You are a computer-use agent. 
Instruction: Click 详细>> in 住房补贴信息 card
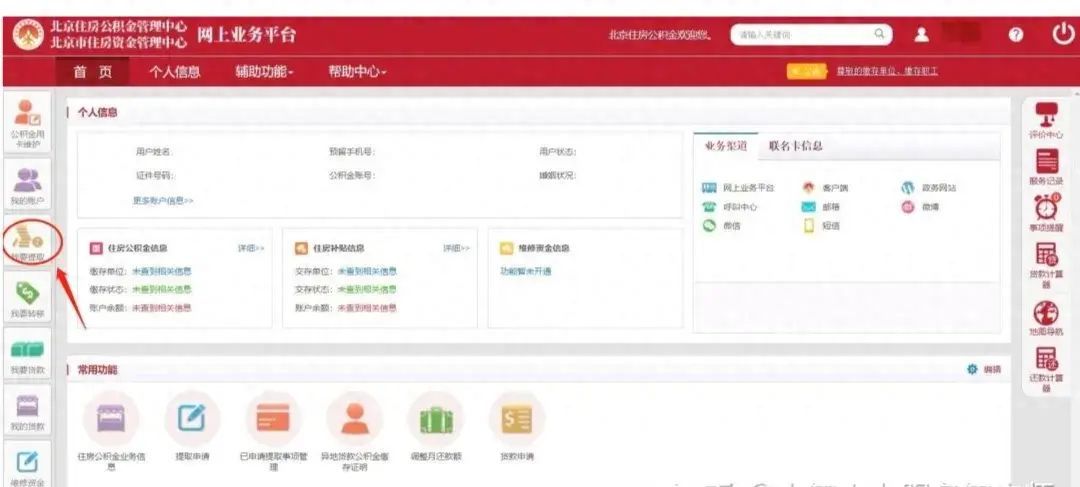[456, 248]
